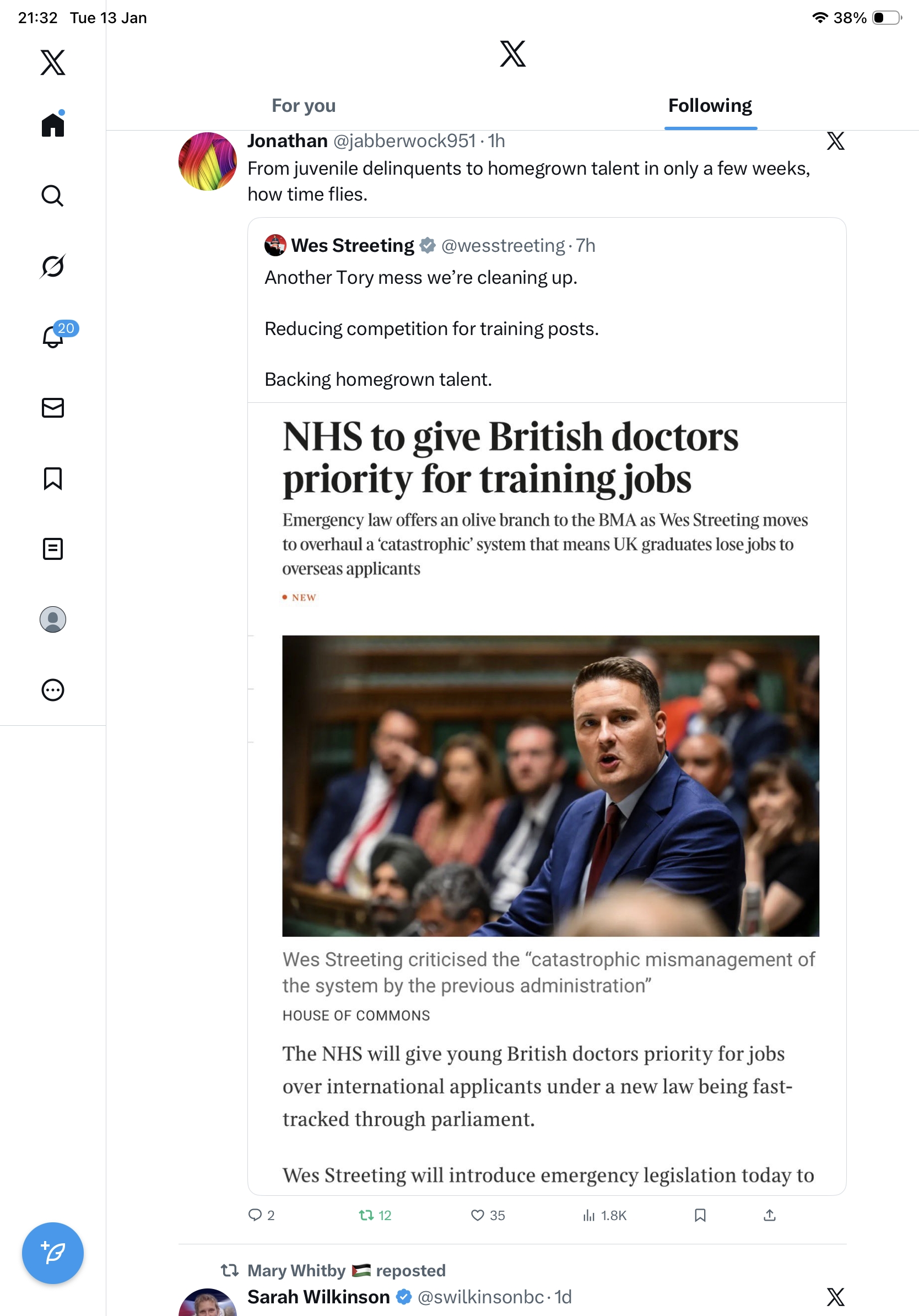Bookmark Jonathan's post
The image size is (919, 1316).
point(700,1215)
